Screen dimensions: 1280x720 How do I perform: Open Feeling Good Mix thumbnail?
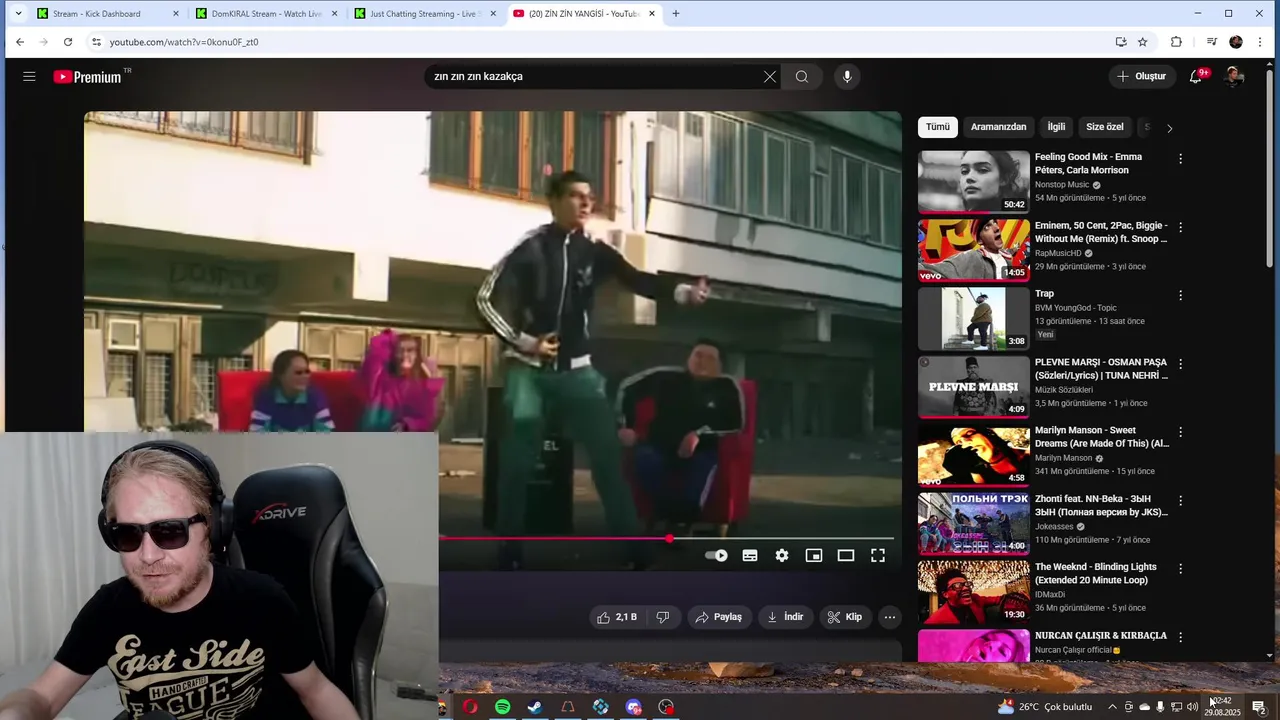[x=974, y=182]
